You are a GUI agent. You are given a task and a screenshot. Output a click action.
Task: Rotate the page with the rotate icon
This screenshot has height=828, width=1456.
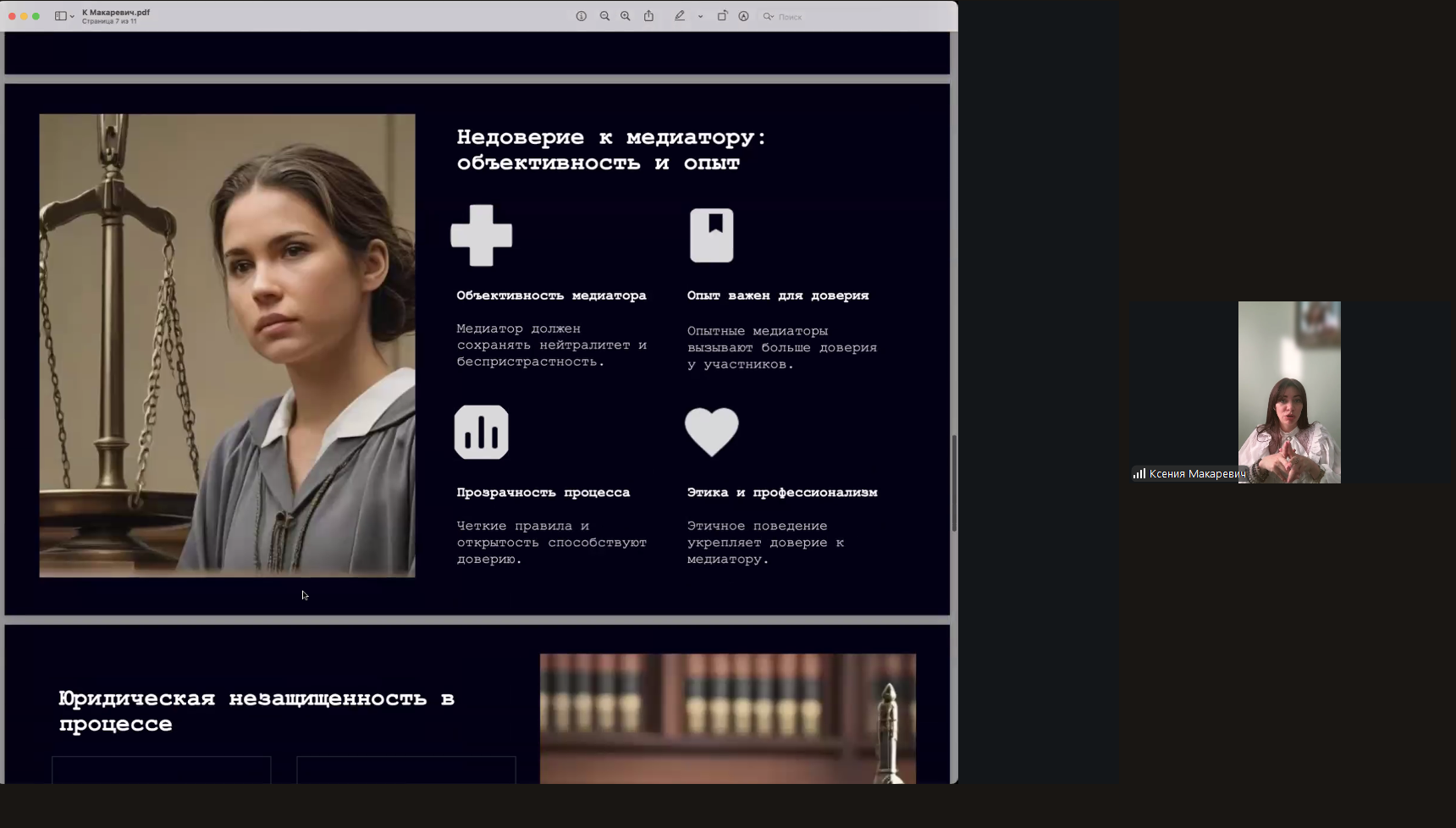point(722,16)
